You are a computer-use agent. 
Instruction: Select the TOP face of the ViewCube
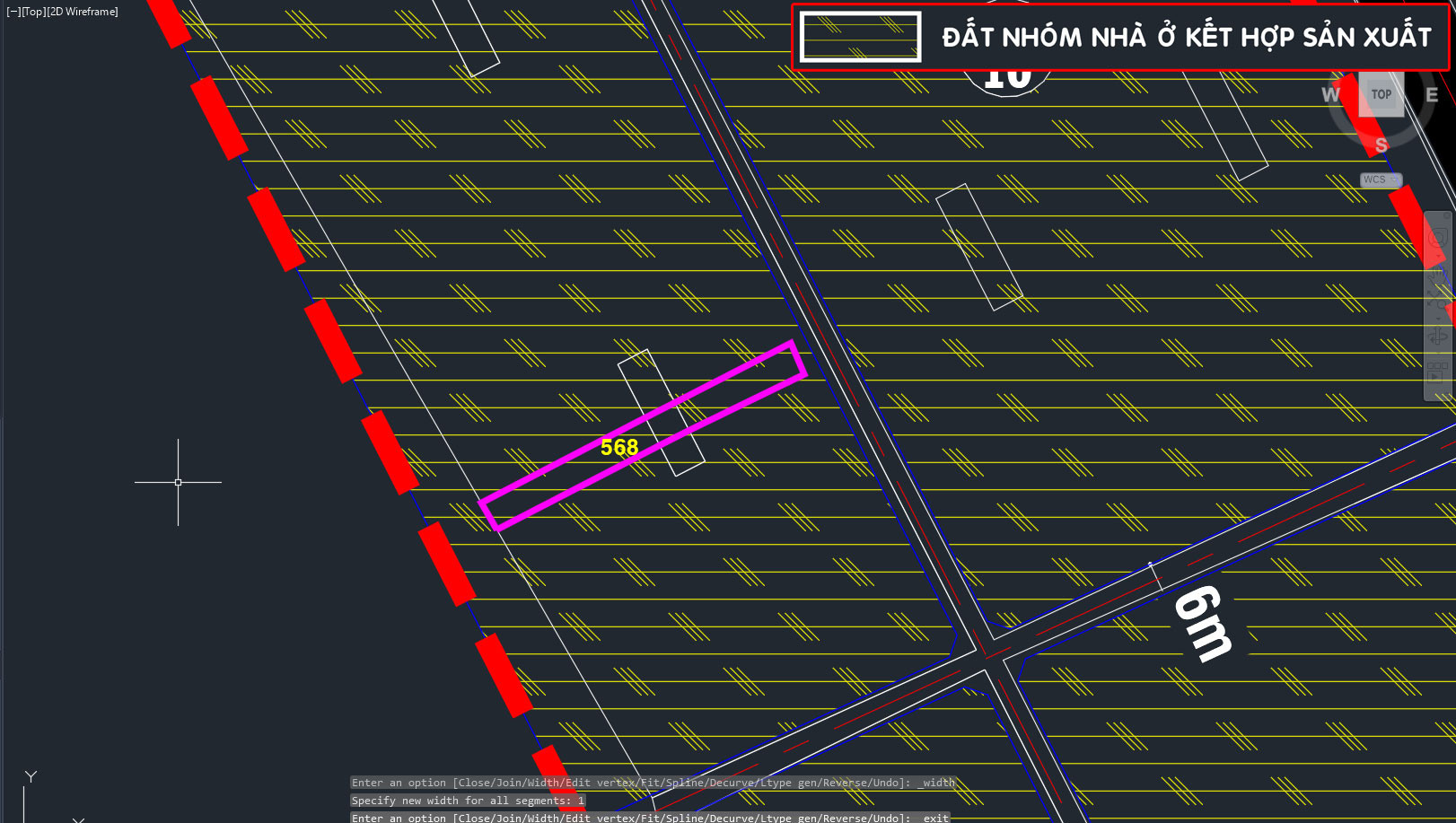[1381, 94]
